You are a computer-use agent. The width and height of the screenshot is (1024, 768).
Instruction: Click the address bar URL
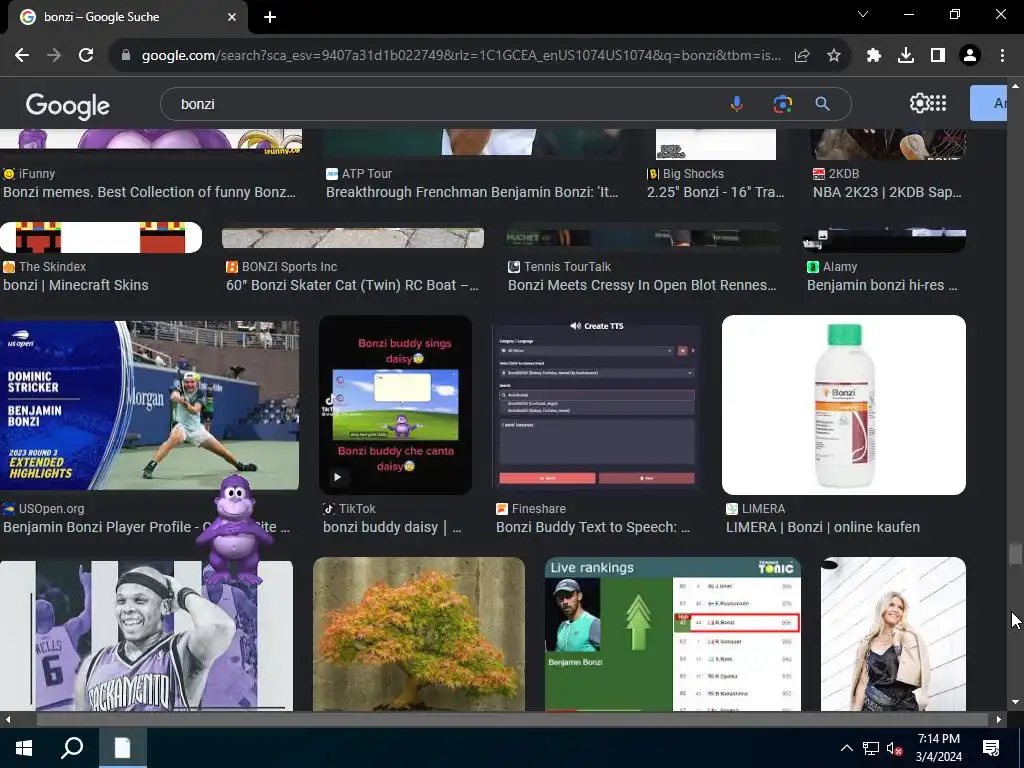460,56
